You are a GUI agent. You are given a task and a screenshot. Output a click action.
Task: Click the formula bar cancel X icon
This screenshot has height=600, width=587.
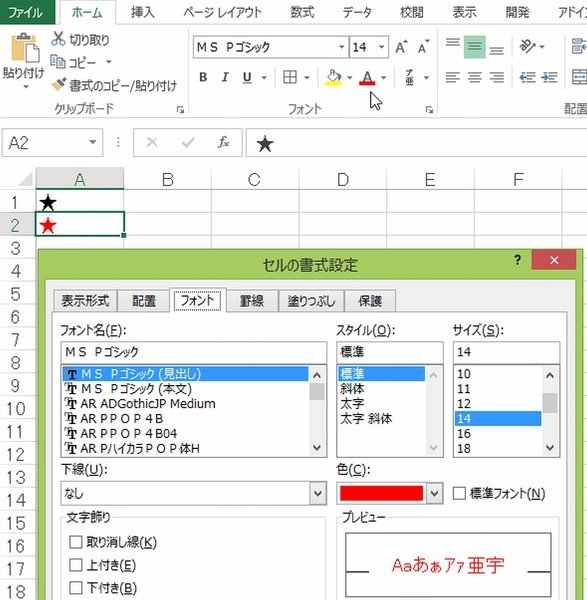point(152,142)
